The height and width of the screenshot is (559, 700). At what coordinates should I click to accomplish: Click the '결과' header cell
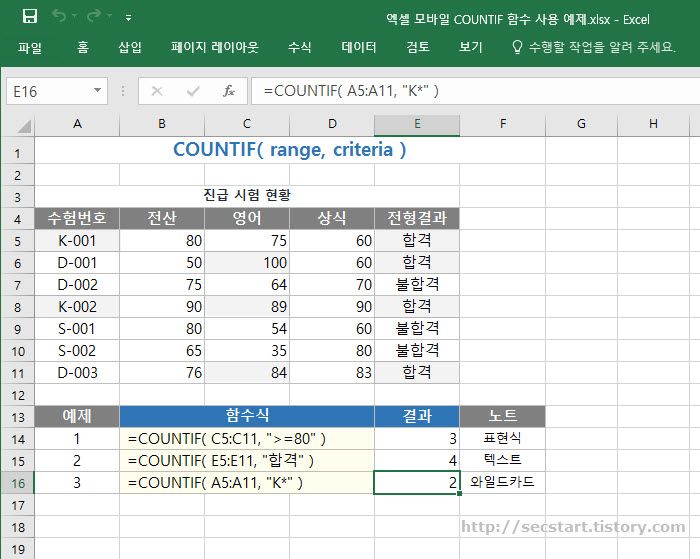coord(417,416)
